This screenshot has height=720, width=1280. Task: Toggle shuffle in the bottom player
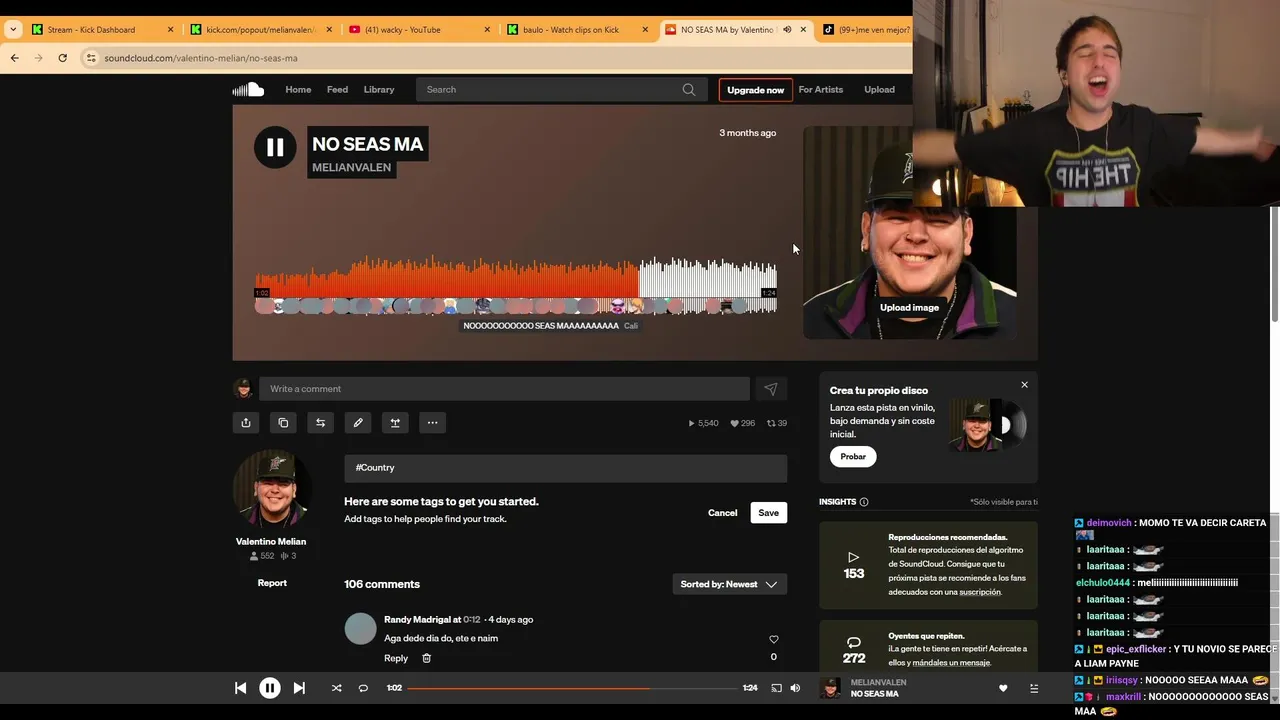tap(336, 688)
